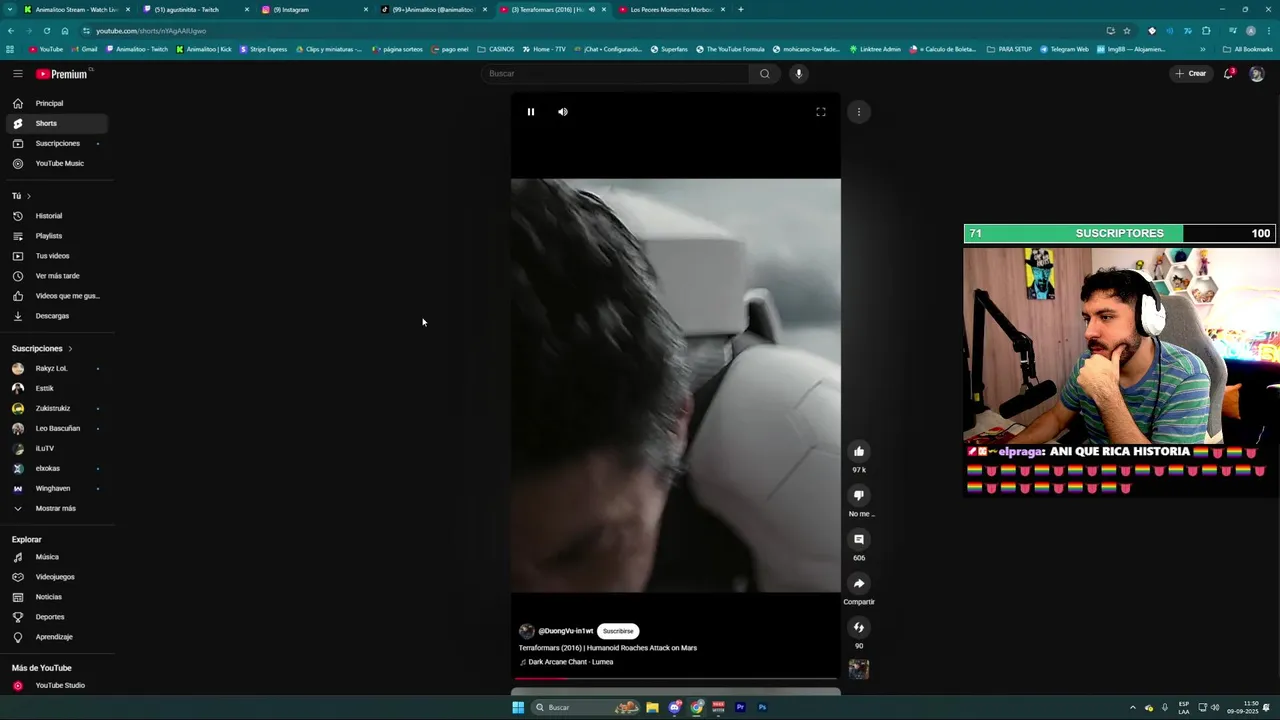Open Historial in the sidebar

(x=56, y=216)
